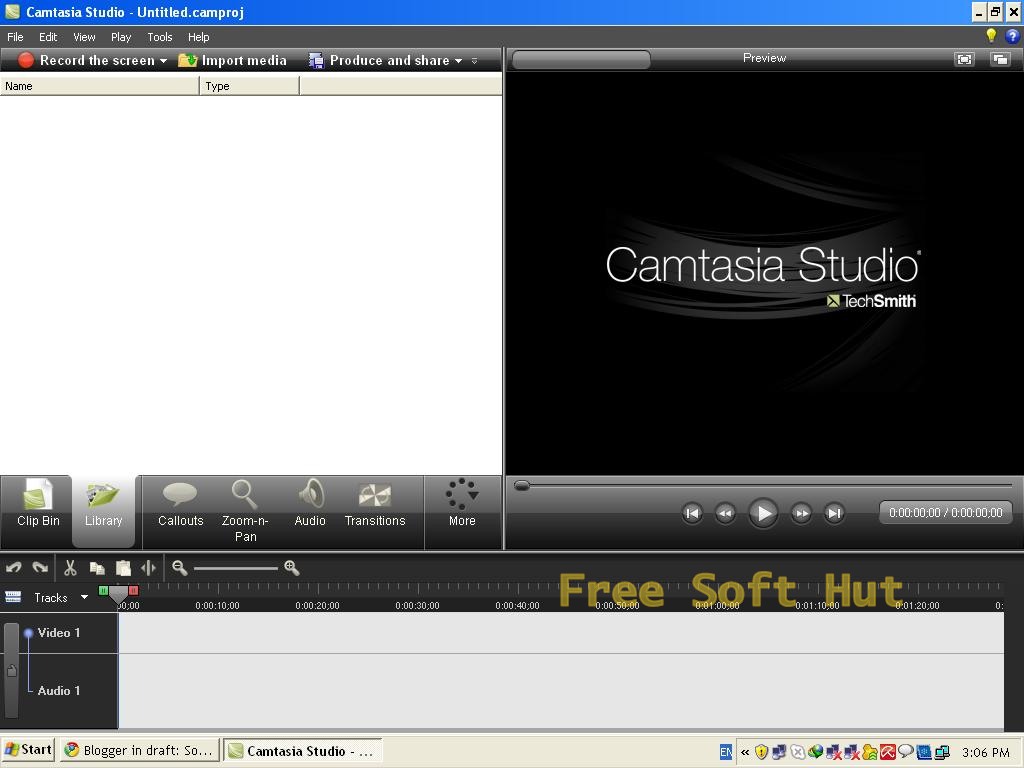Click Produce and share button
This screenshot has height=768, width=1024.
pos(379,60)
